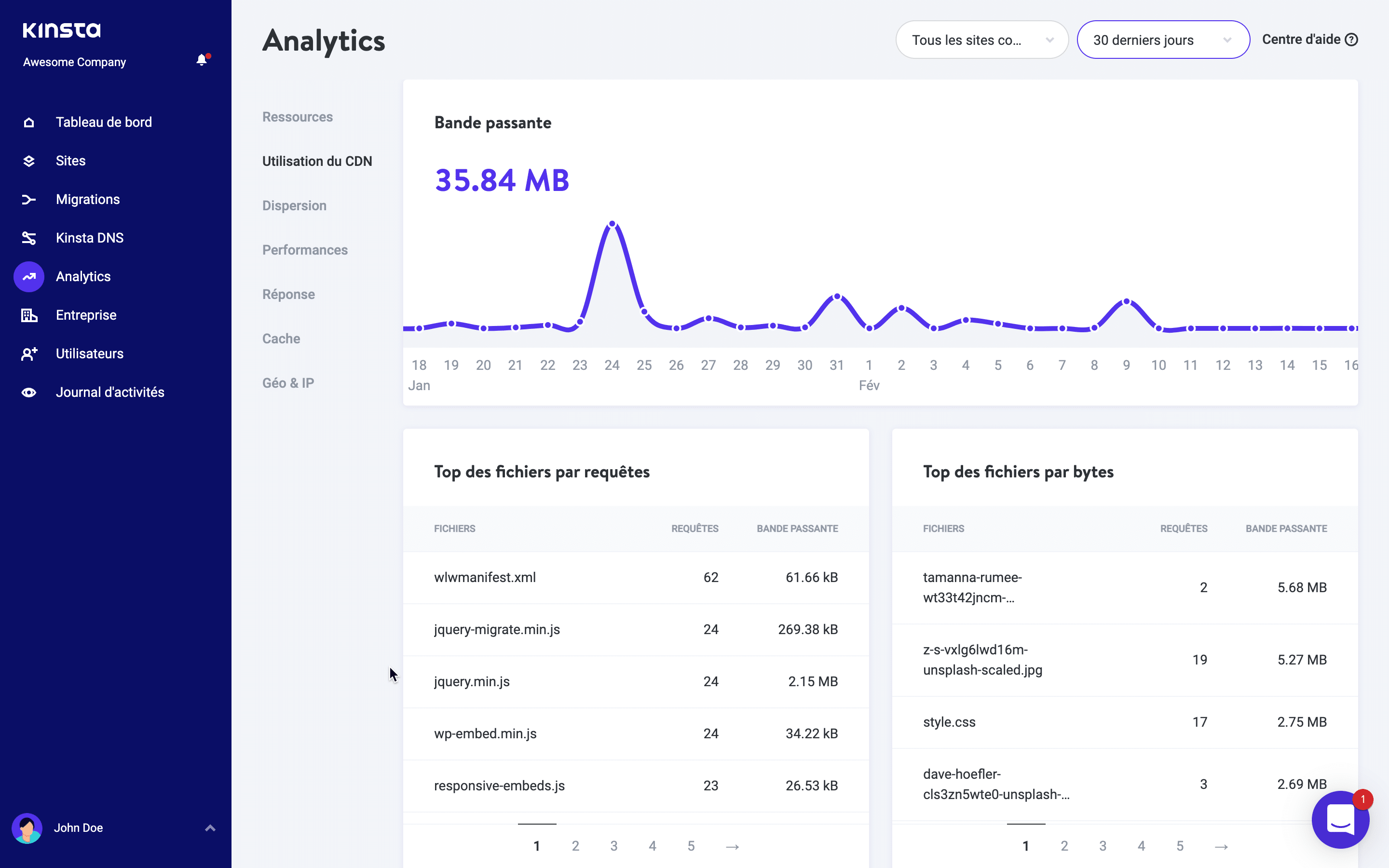Click the Centre d'aide question mark icon

[1353, 39]
